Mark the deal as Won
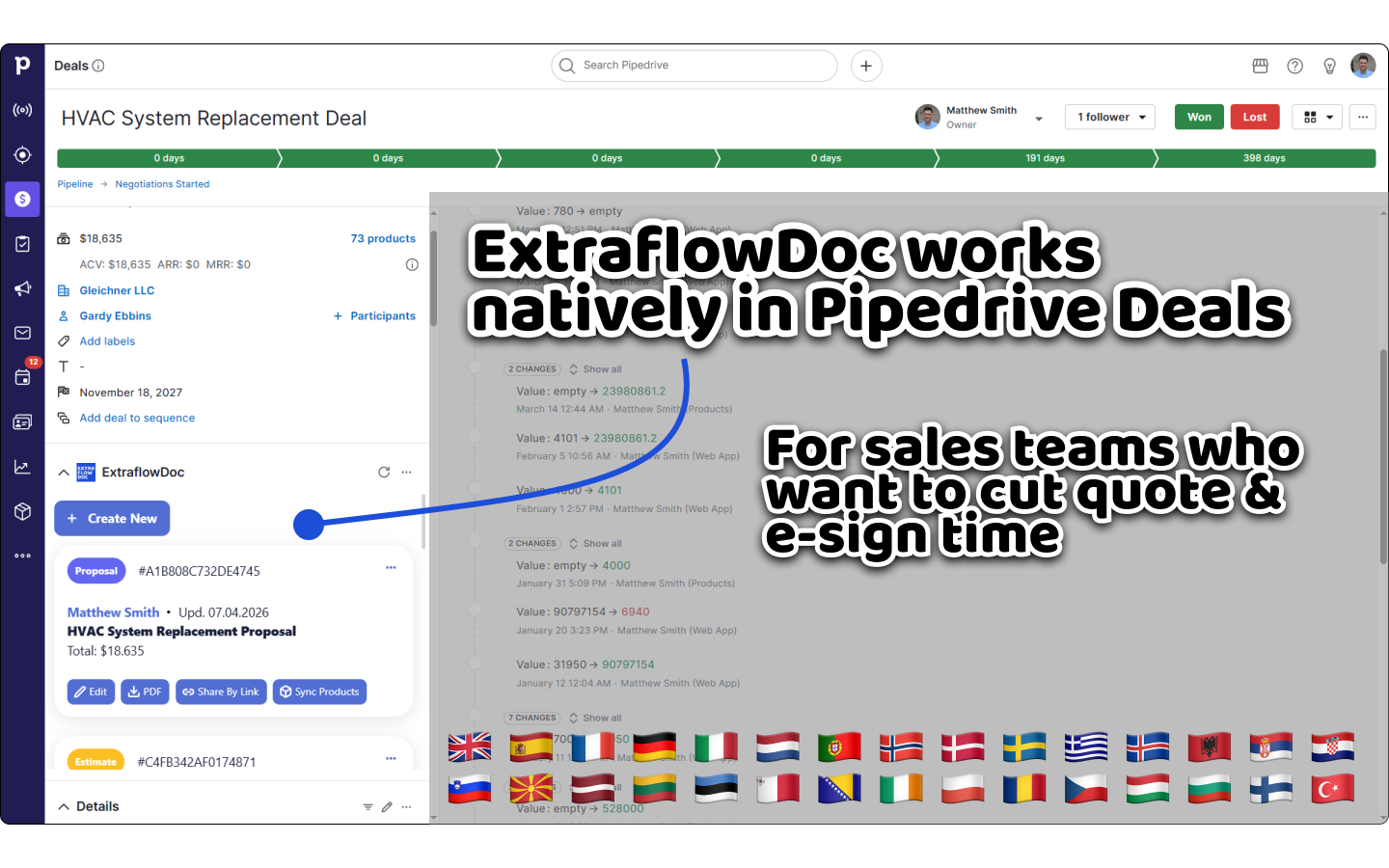The height and width of the screenshot is (868, 1389). click(x=1199, y=117)
